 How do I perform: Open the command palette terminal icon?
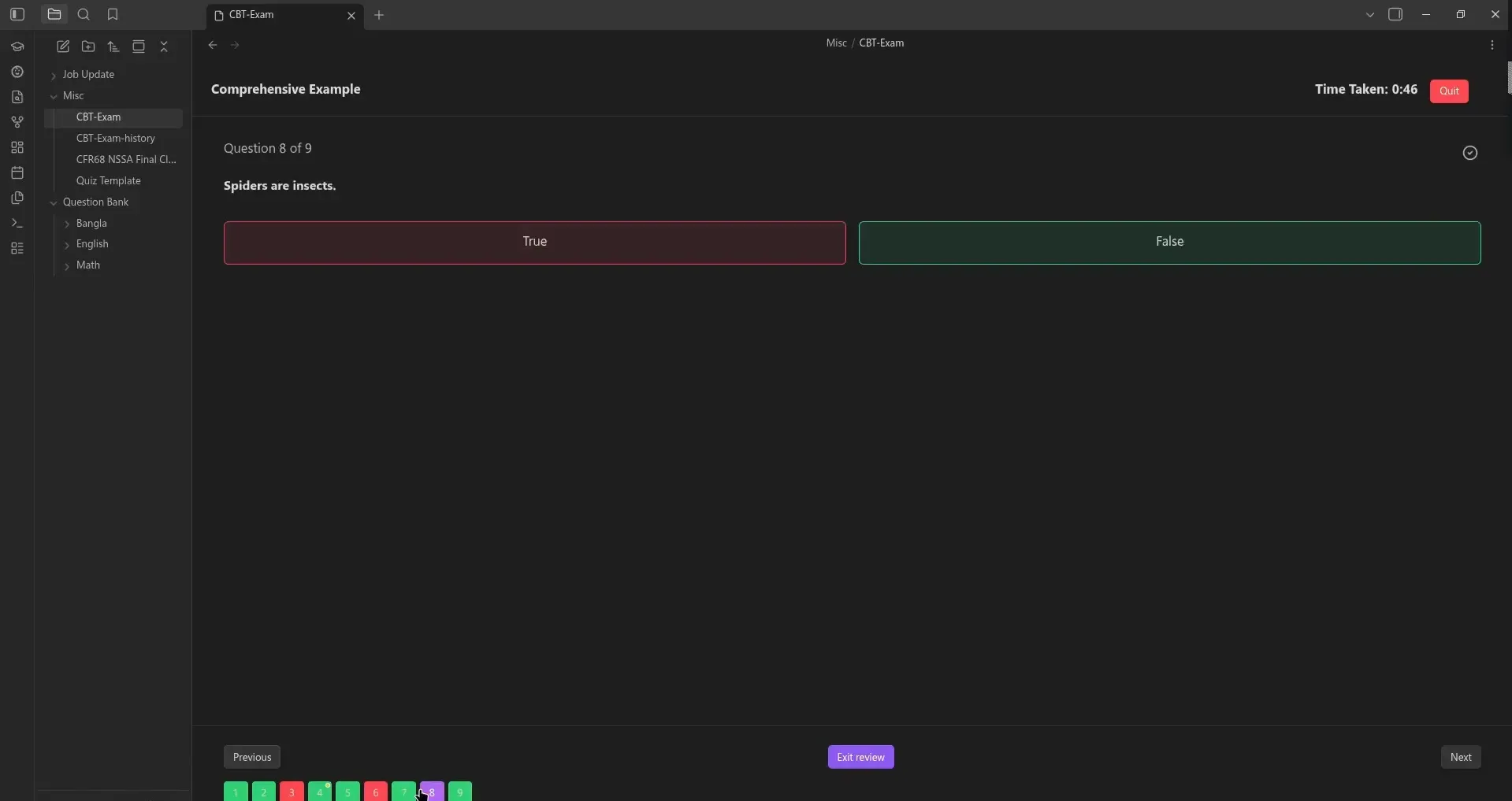[17, 224]
